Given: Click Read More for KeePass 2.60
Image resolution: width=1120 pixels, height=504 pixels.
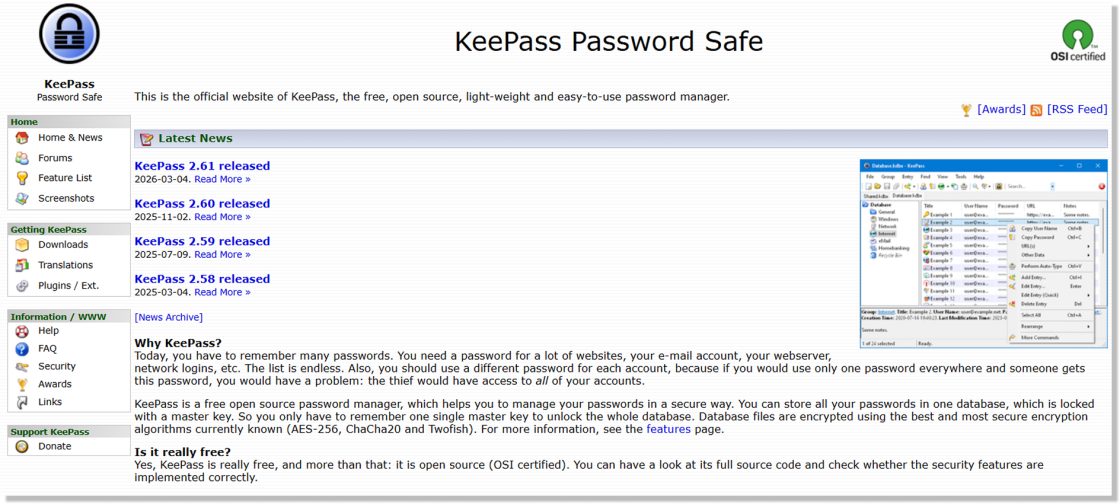Looking at the screenshot, I should pyautogui.click(x=222, y=217).
